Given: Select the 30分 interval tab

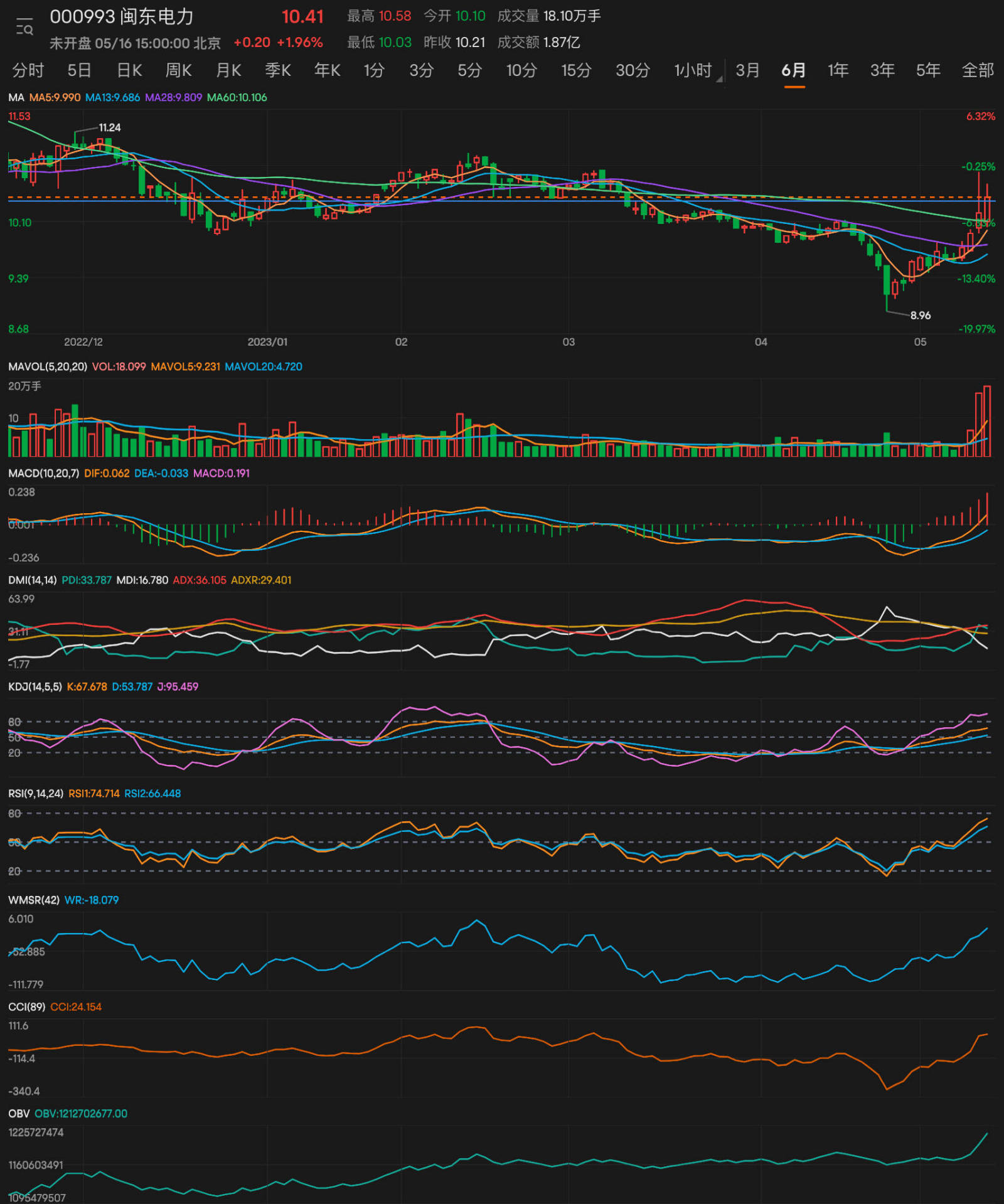Looking at the screenshot, I should click(x=633, y=70).
